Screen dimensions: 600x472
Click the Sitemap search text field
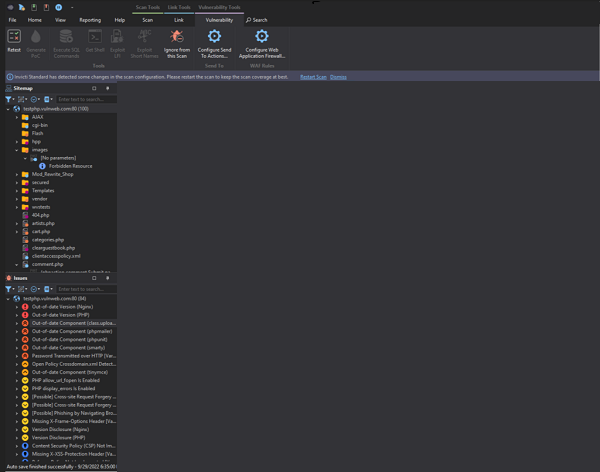[x=84, y=99]
